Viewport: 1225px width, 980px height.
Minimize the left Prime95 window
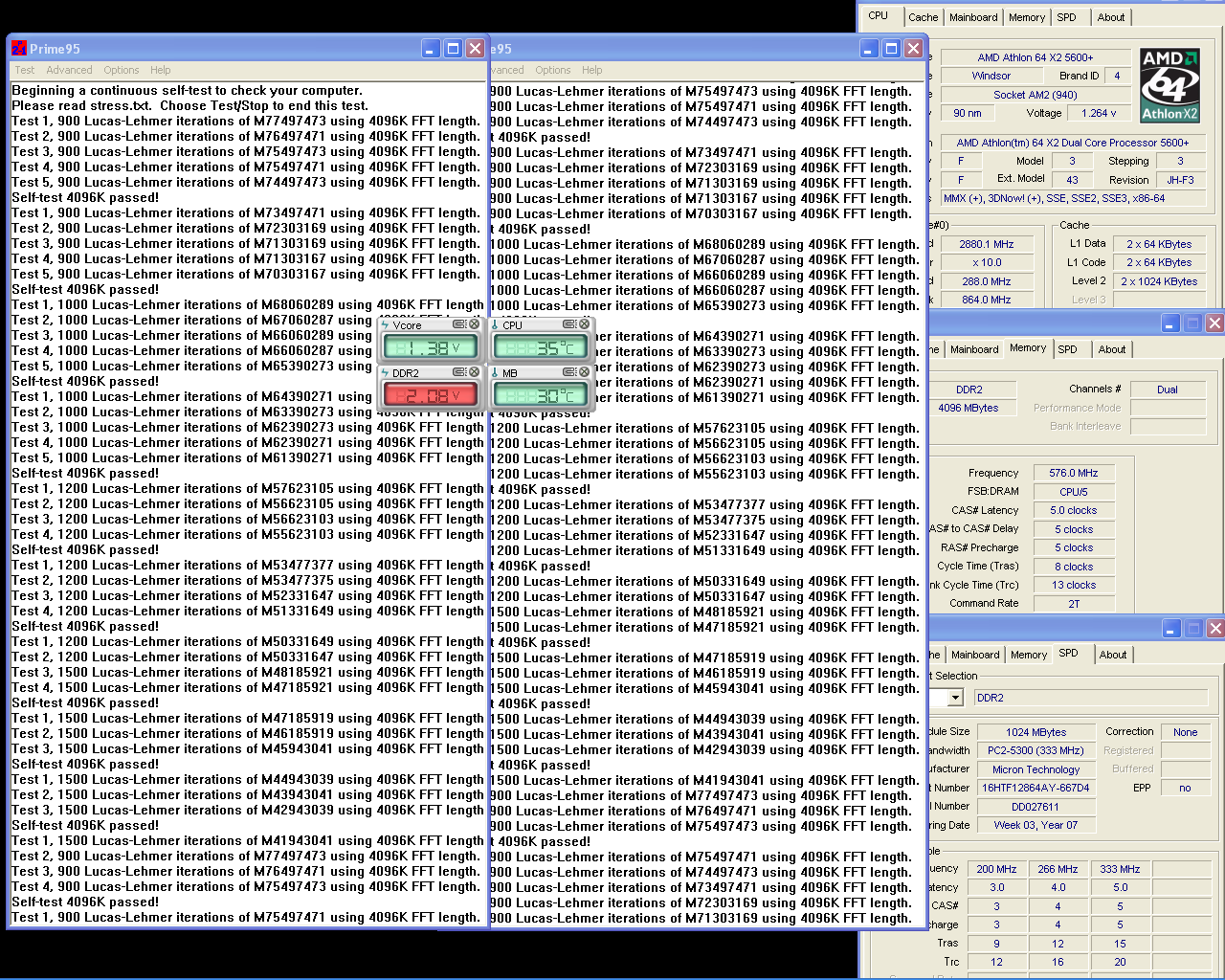(x=431, y=48)
